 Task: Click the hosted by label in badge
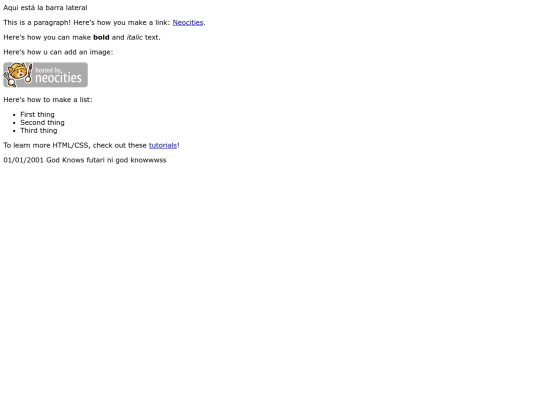pos(48,70)
